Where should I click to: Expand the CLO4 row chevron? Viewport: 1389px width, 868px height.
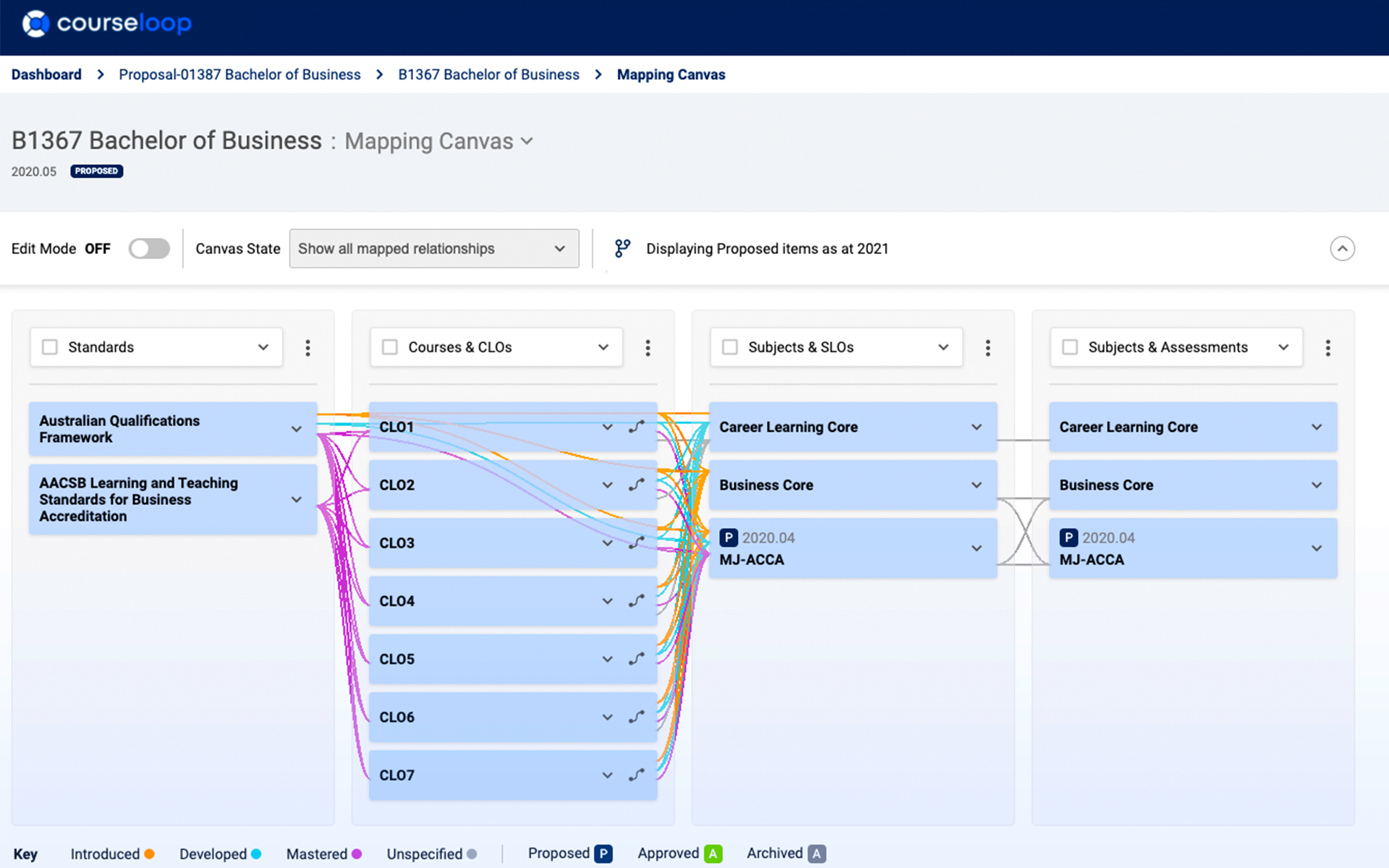(608, 601)
